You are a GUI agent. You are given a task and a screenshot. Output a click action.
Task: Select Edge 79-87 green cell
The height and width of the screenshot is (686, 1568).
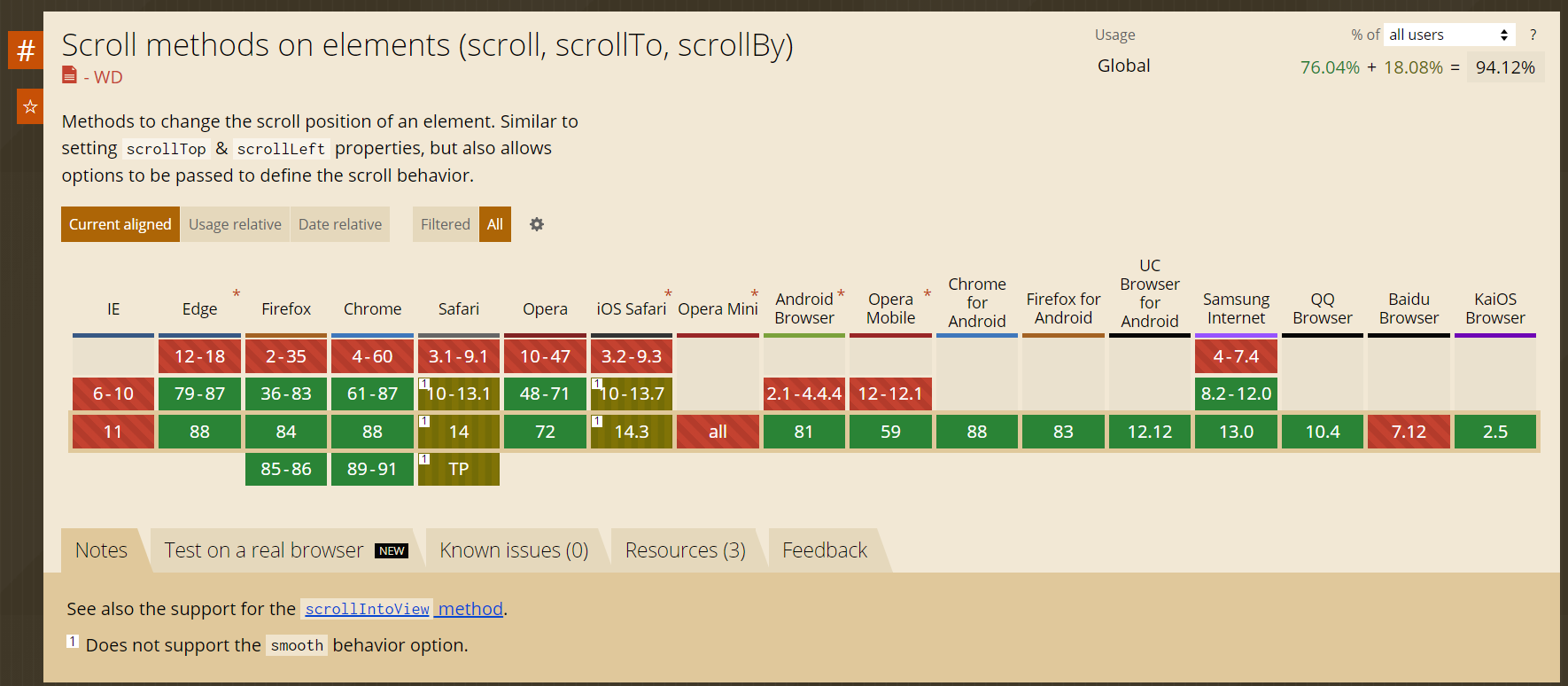[199, 394]
